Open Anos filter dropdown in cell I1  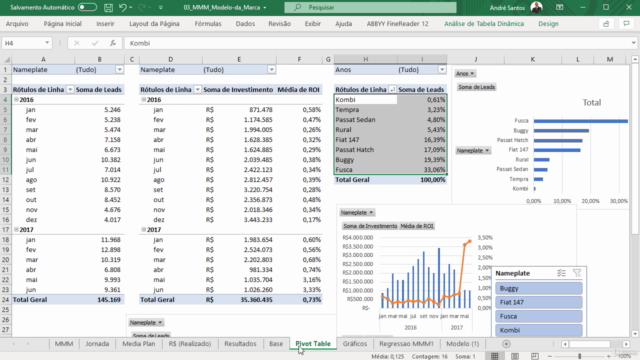(442, 70)
